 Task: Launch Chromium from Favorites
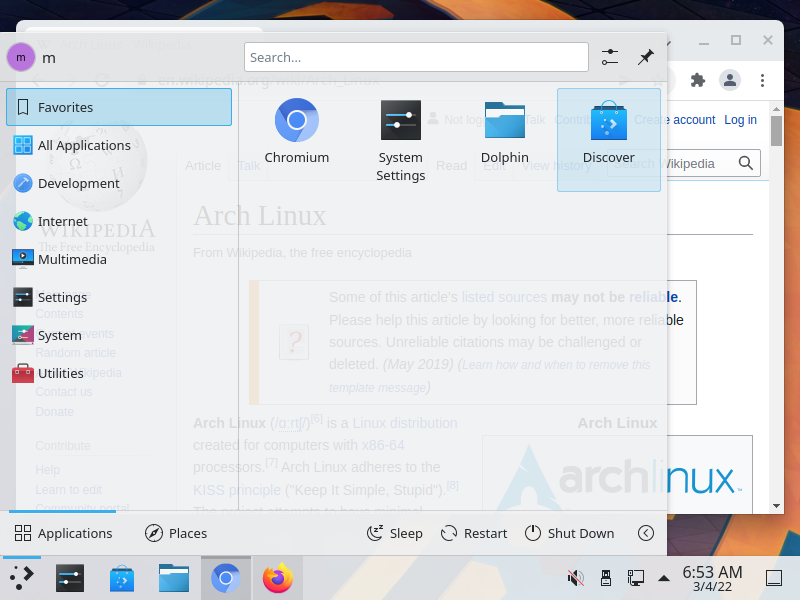click(296, 131)
